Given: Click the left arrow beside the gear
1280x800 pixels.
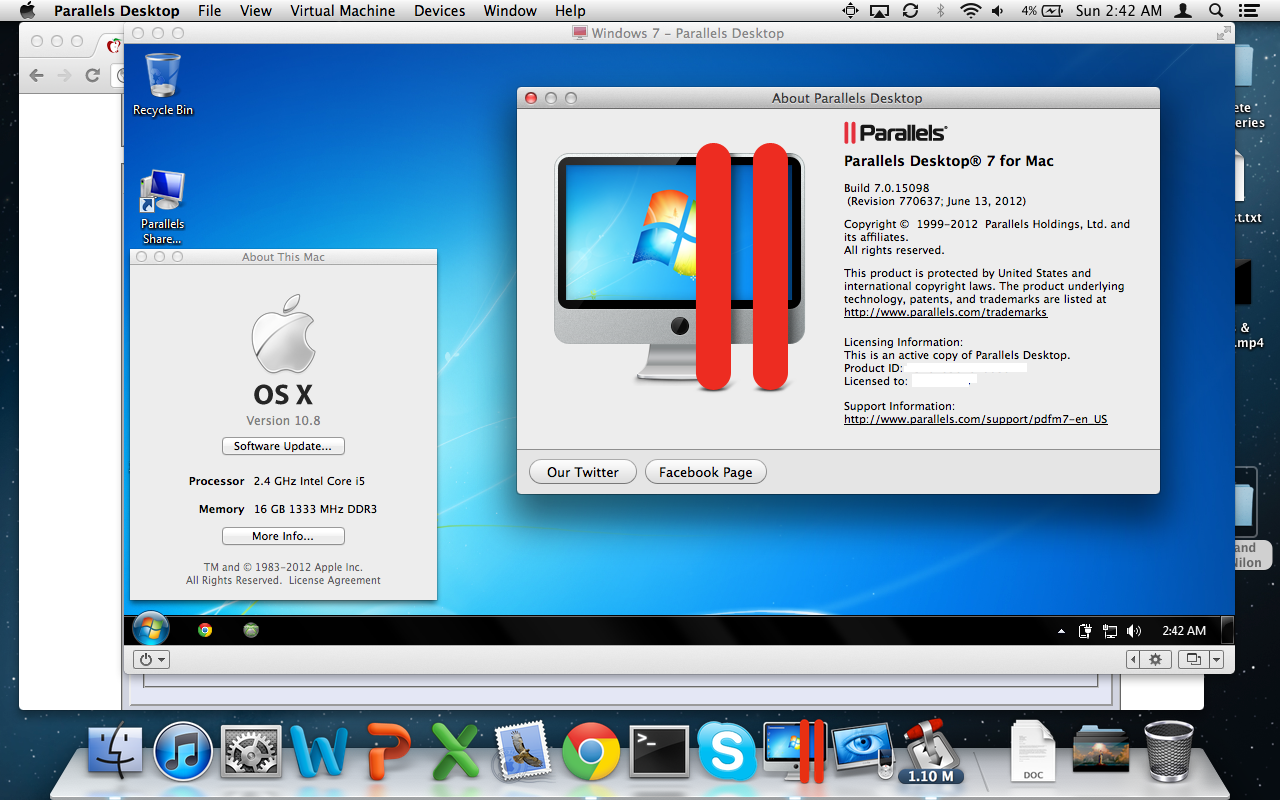Looking at the screenshot, I should tap(1133, 659).
